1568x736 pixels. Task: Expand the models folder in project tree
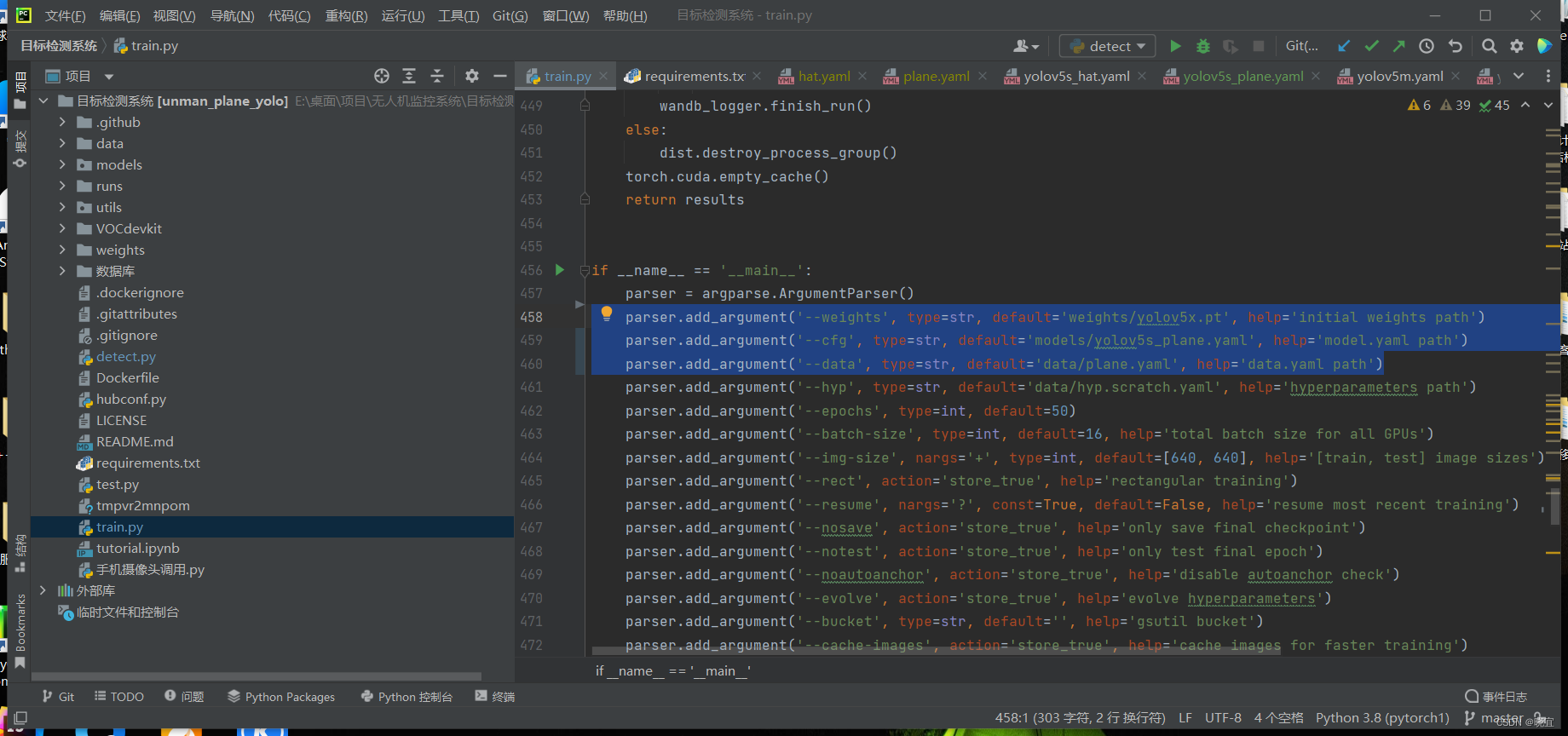point(62,164)
